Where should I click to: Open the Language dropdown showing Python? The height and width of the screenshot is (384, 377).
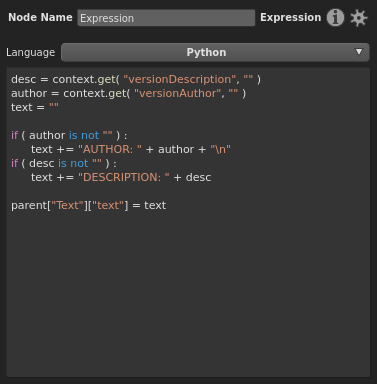tap(215, 52)
